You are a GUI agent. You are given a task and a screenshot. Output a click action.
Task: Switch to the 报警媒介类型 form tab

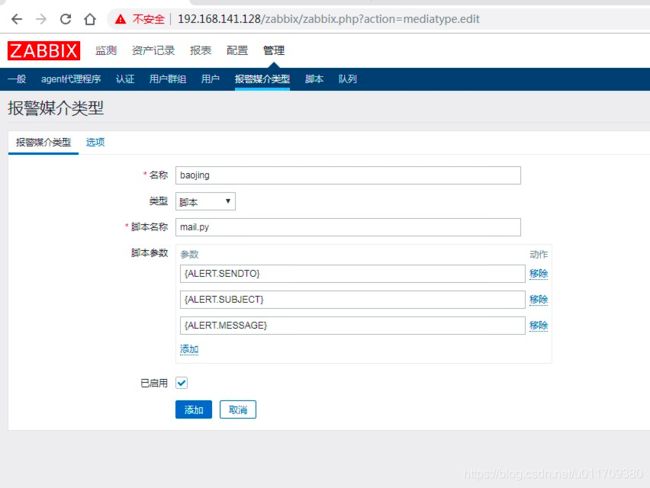[44, 143]
